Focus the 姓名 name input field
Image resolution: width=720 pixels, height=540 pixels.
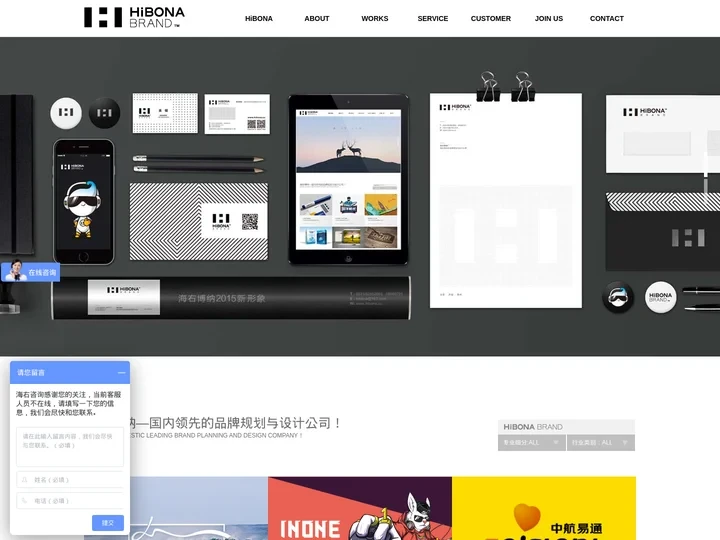tap(70, 479)
